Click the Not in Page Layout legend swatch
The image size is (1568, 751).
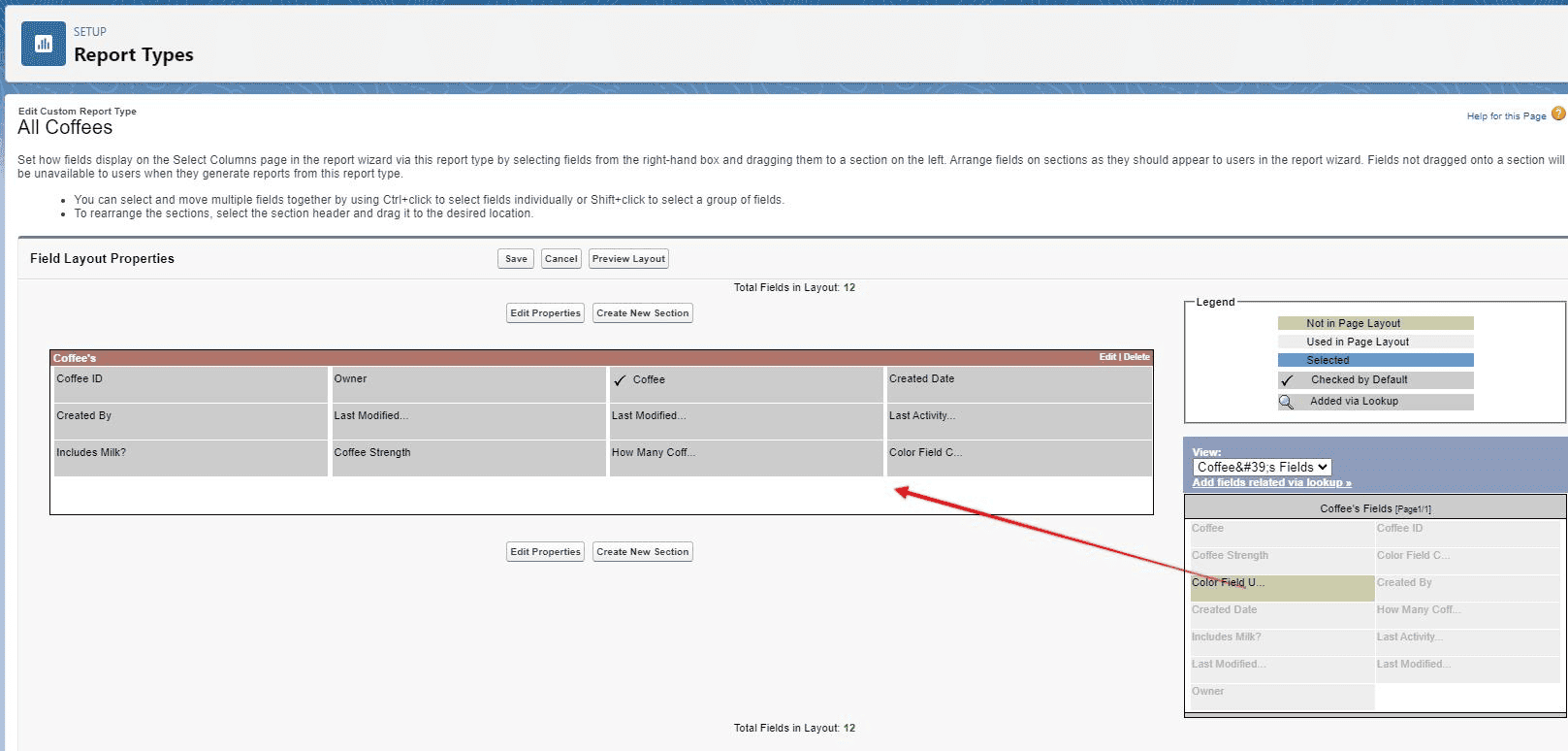1376,323
